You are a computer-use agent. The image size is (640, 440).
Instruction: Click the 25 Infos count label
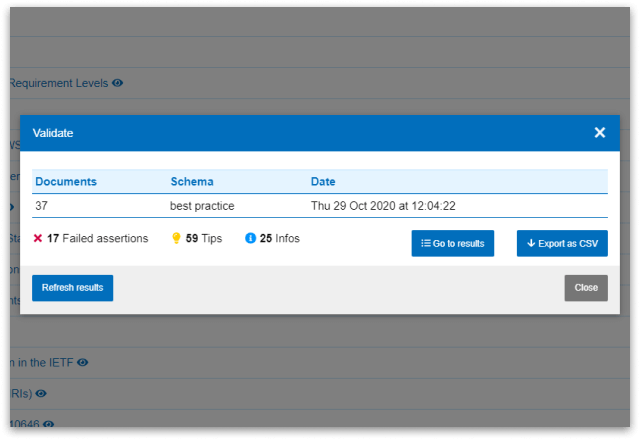pos(280,239)
